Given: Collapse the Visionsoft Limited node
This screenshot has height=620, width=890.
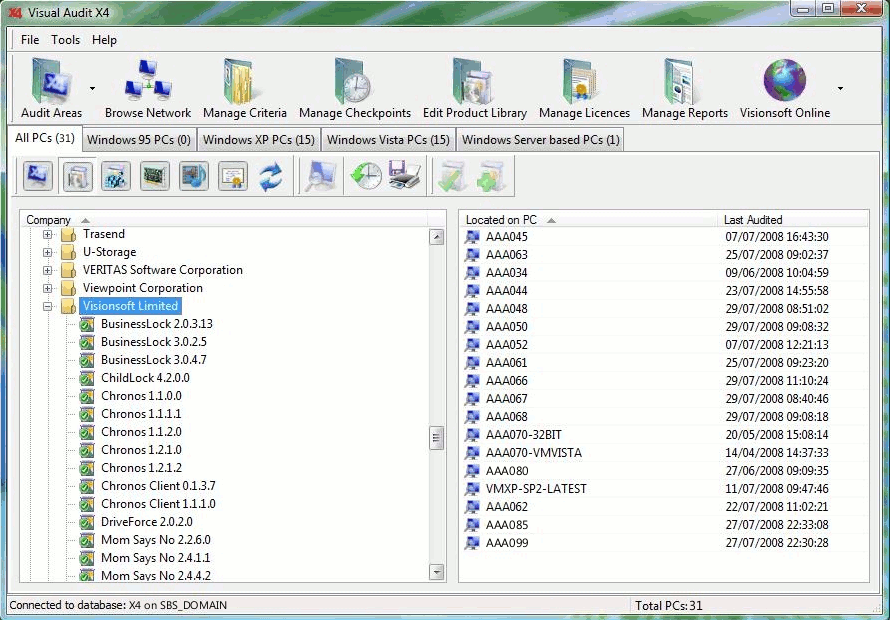Looking at the screenshot, I should (x=48, y=307).
